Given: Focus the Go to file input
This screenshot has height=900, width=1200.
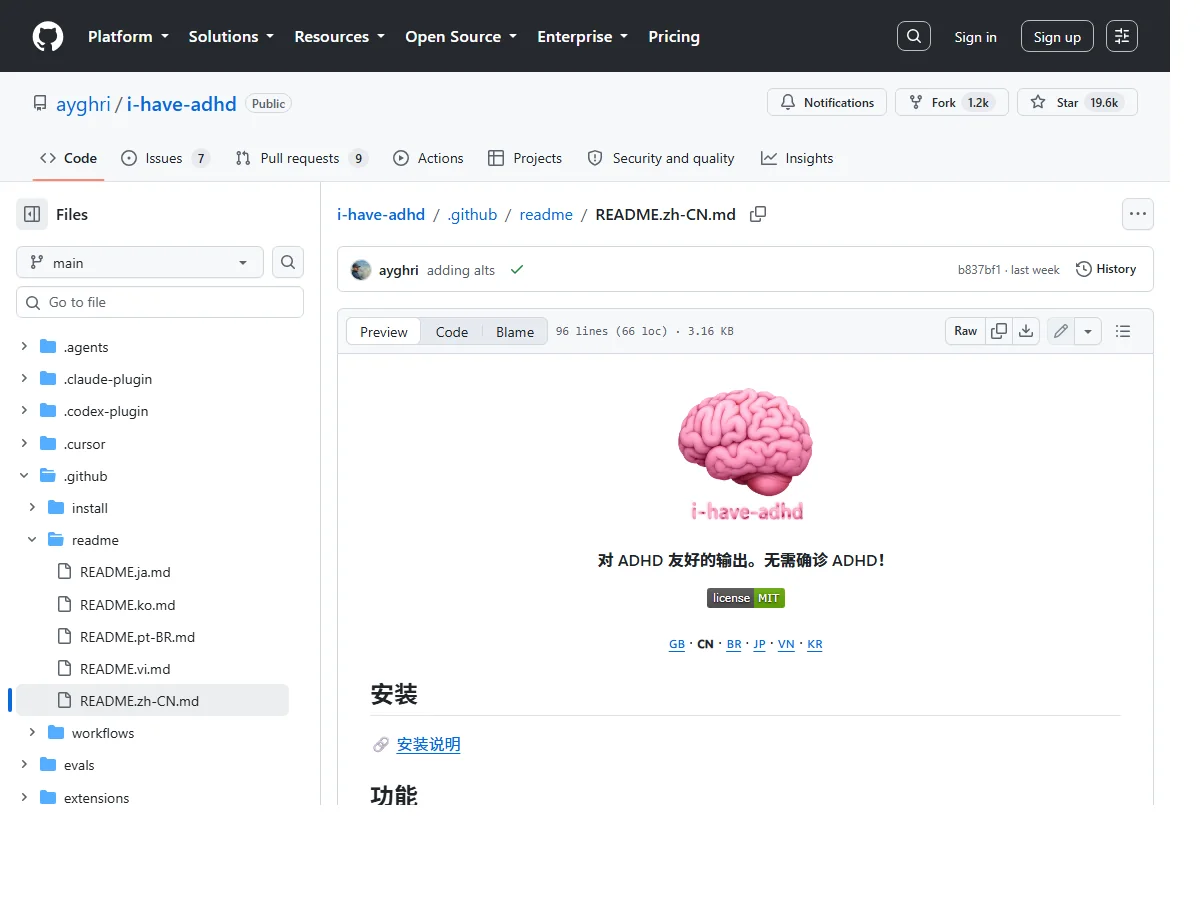Looking at the screenshot, I should [x=160, y=302].
